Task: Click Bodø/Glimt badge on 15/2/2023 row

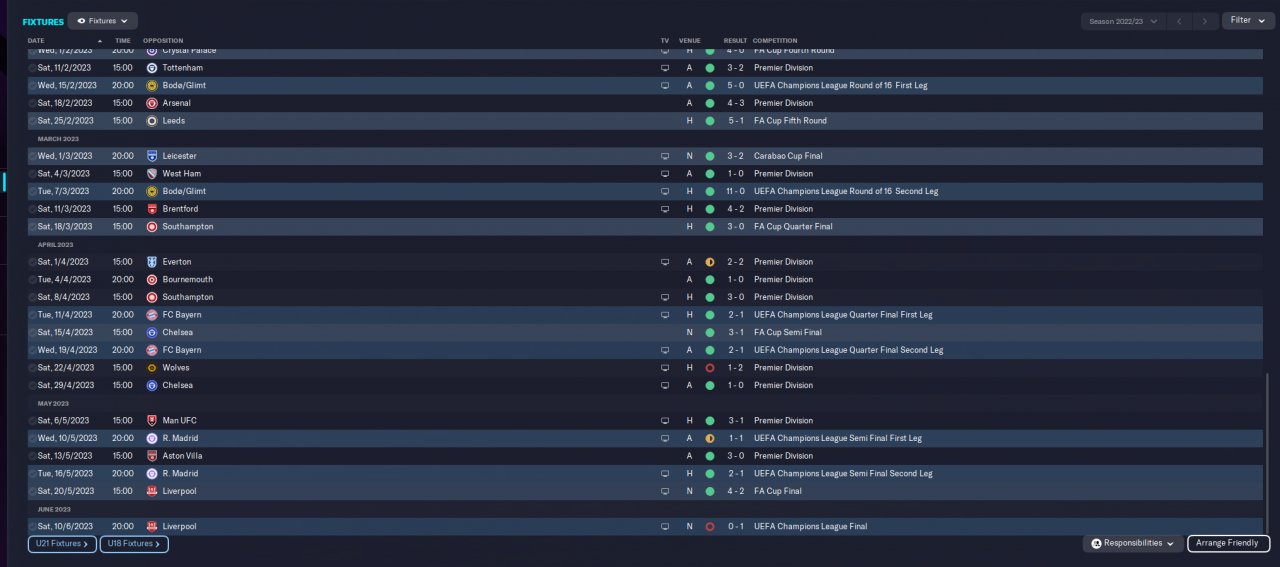Action: 152,86
